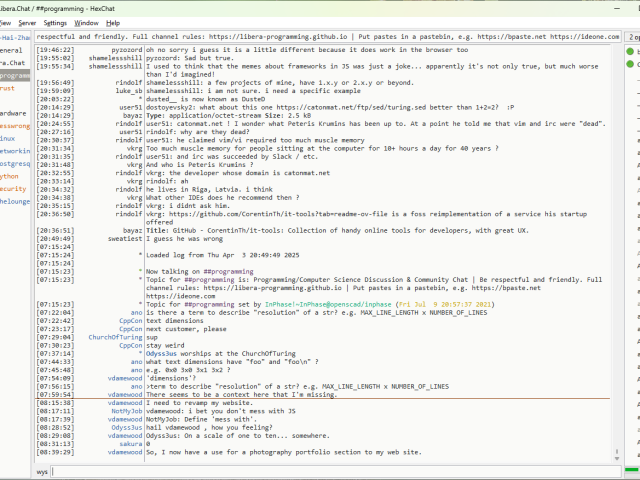This screenshot has height=480, width=640.
Task: Open the Window menu
Action: tap(87, 22)
